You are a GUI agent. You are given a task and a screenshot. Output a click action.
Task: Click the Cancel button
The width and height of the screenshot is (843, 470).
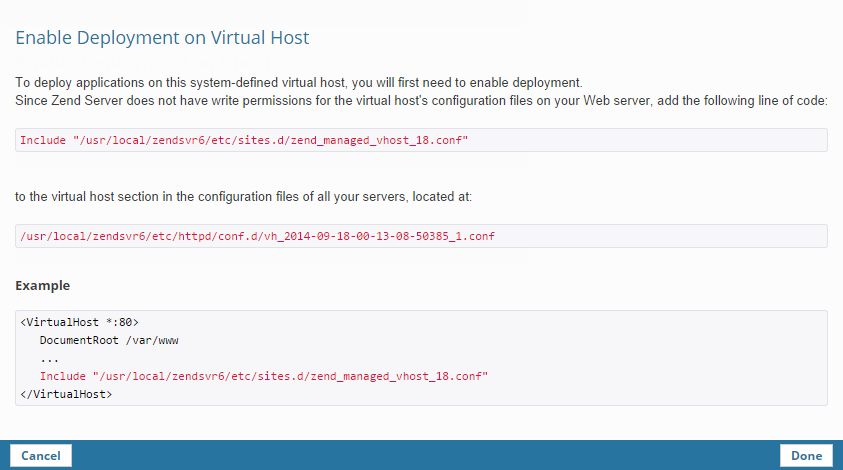coord(41,455)
